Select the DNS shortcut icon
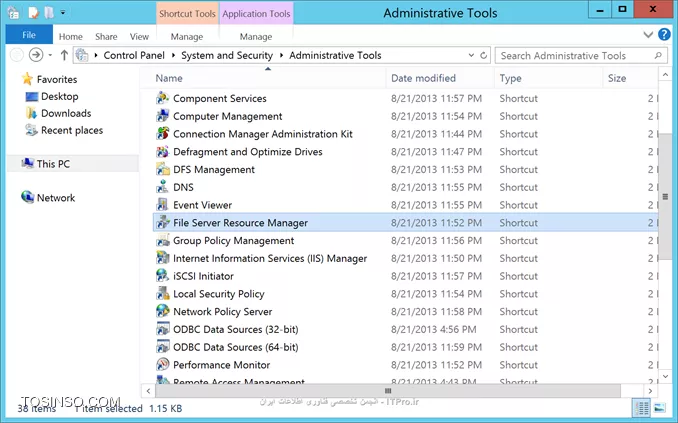The width and height of the screenshot is (678, 423). [x=163, y=187]
